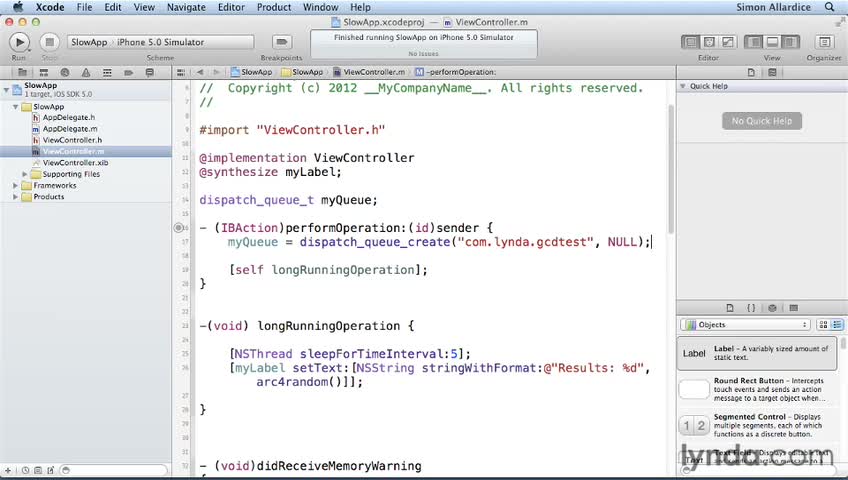Filter recently edited files
The width and height of the screenshot is (848, 480).
point(25,470)
